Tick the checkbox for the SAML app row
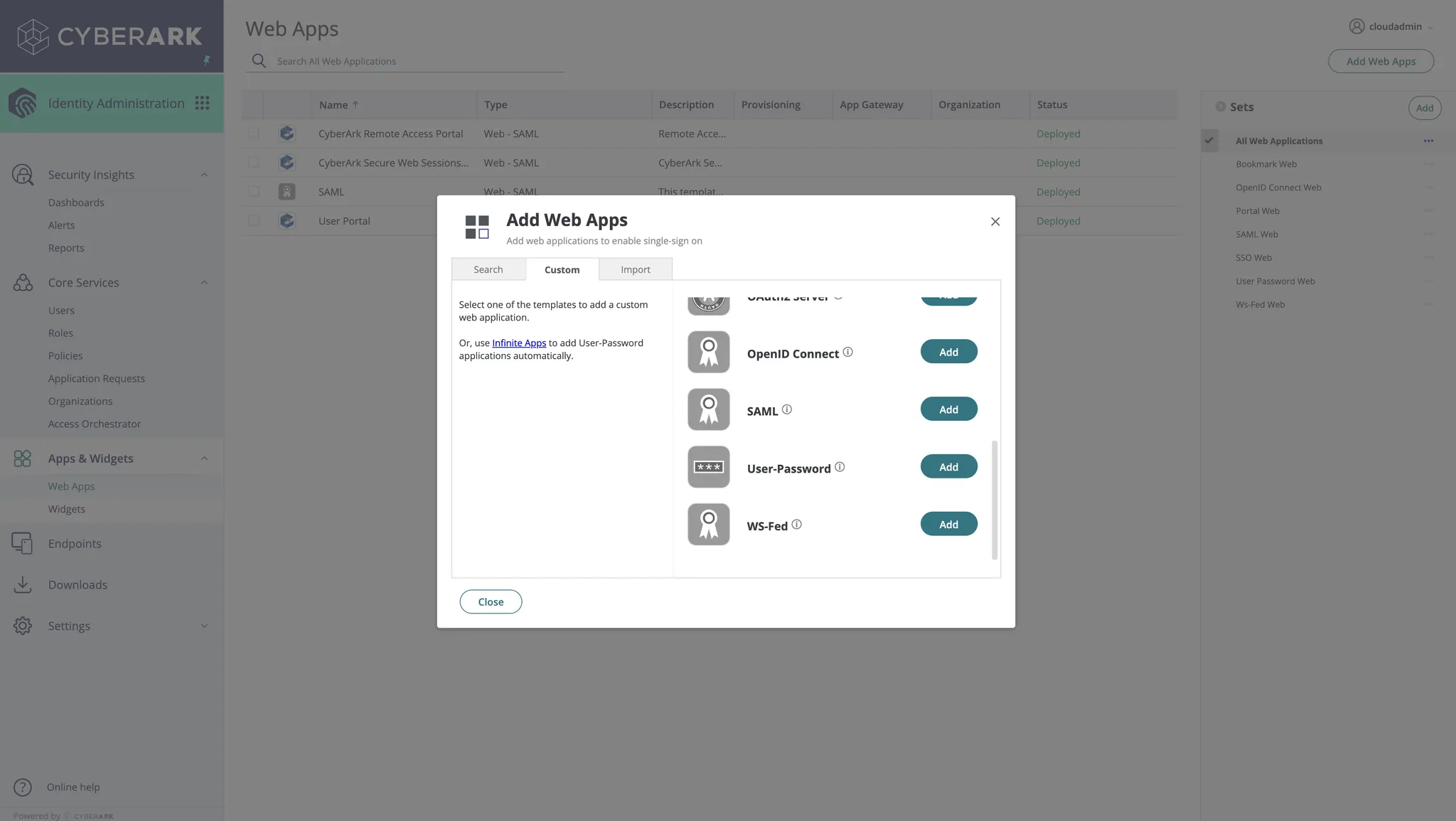The image size is (1456, 821). [x=254, y=192]
